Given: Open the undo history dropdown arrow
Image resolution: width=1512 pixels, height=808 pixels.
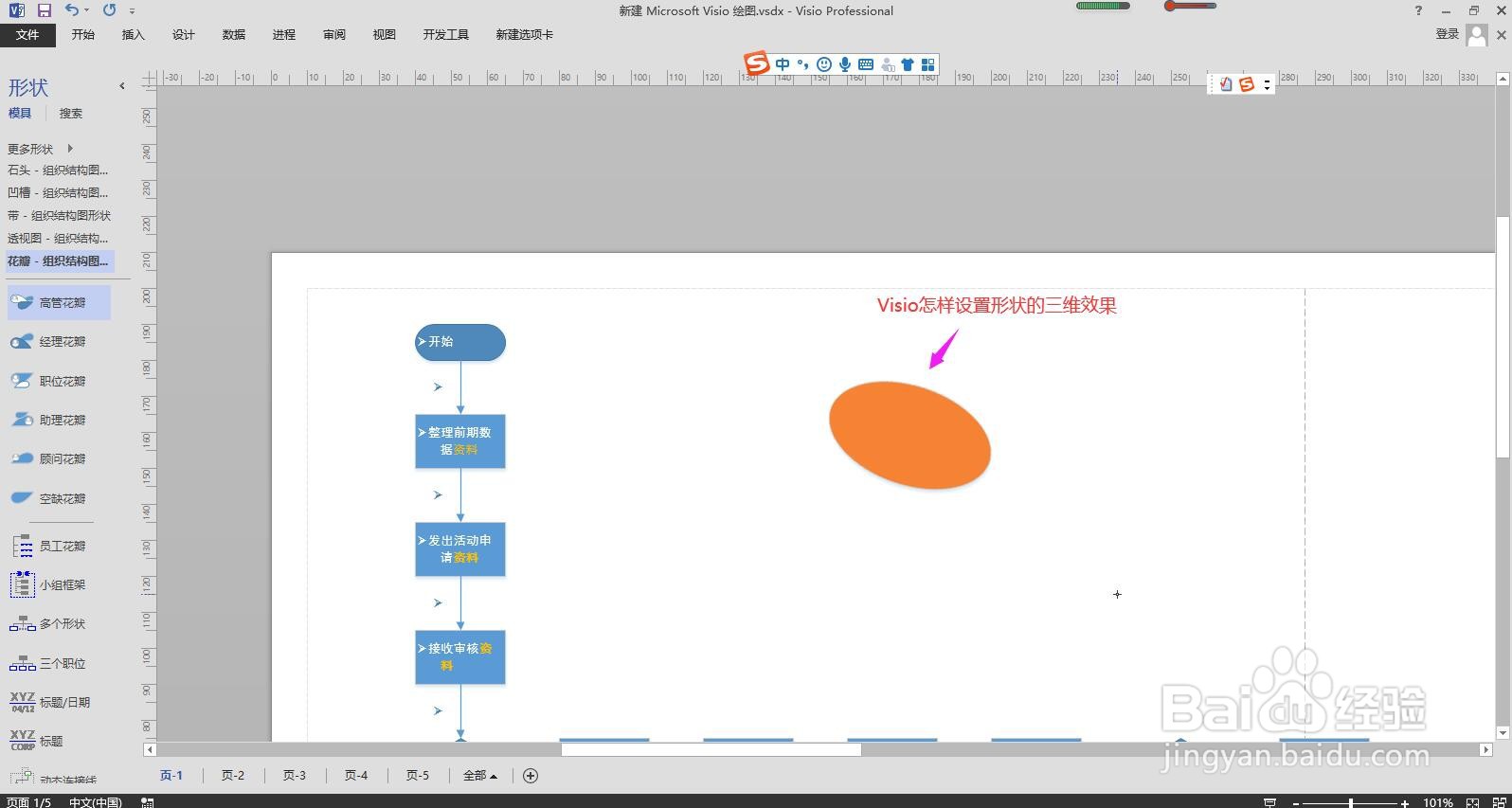Looking at the screenshot, I should click(x=86, y=11).
